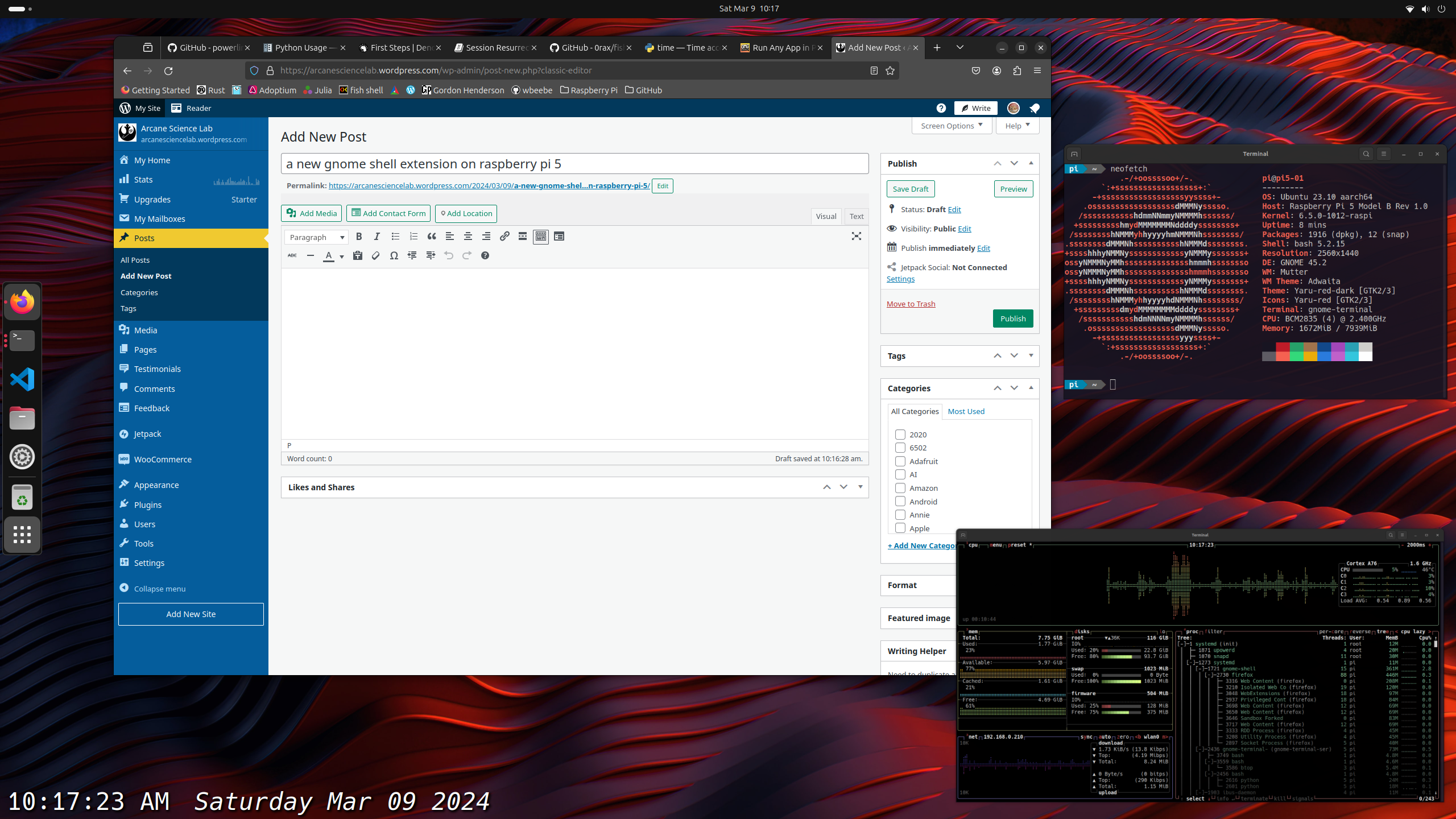1456x819 pixels.
Task: Click the Add Media button
Action: click(311, 213)
